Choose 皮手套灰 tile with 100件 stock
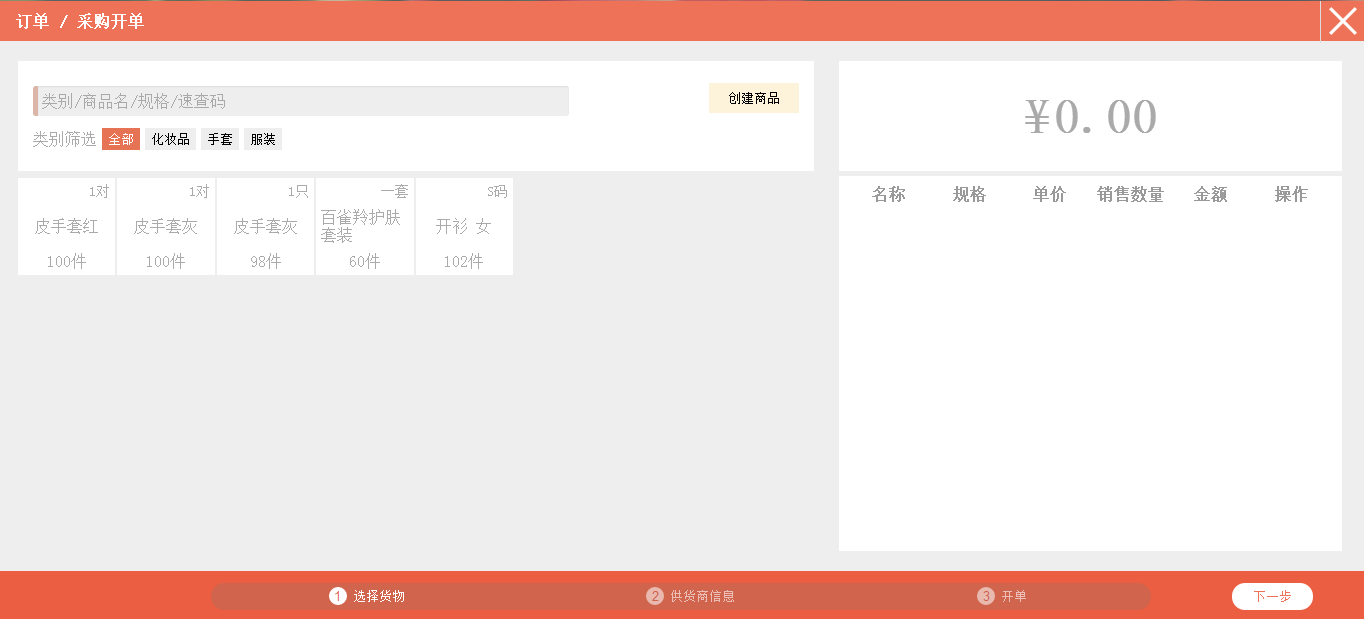The height and width of the screenshot is (619, 1364). pos(166,227)
